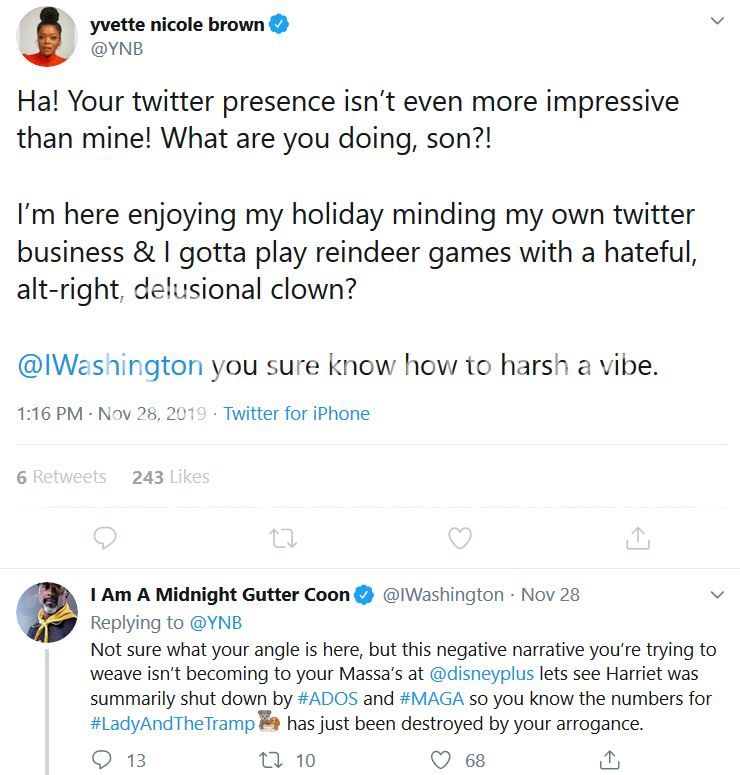This screenshot has width=740, height=775.
Task: Share the @IWashington reply tweet
Action: click(609, 760)
